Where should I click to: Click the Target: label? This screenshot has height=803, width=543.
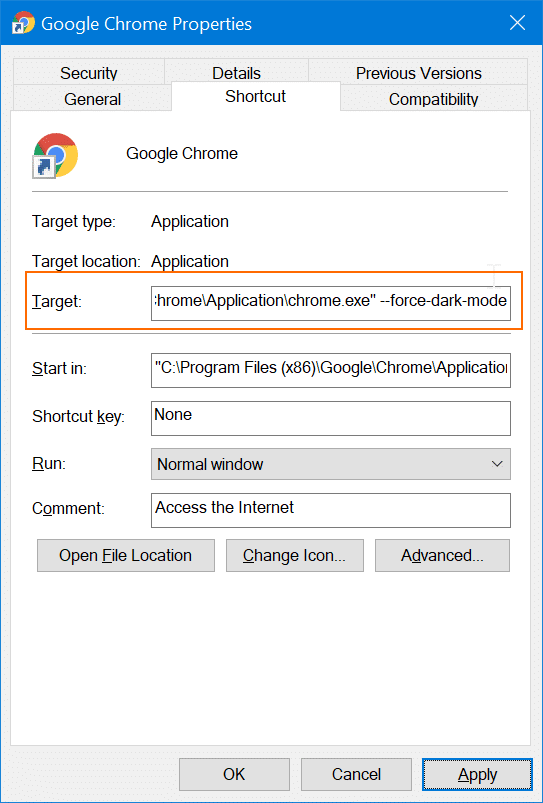pyautogui.click(x=57, y=302)
